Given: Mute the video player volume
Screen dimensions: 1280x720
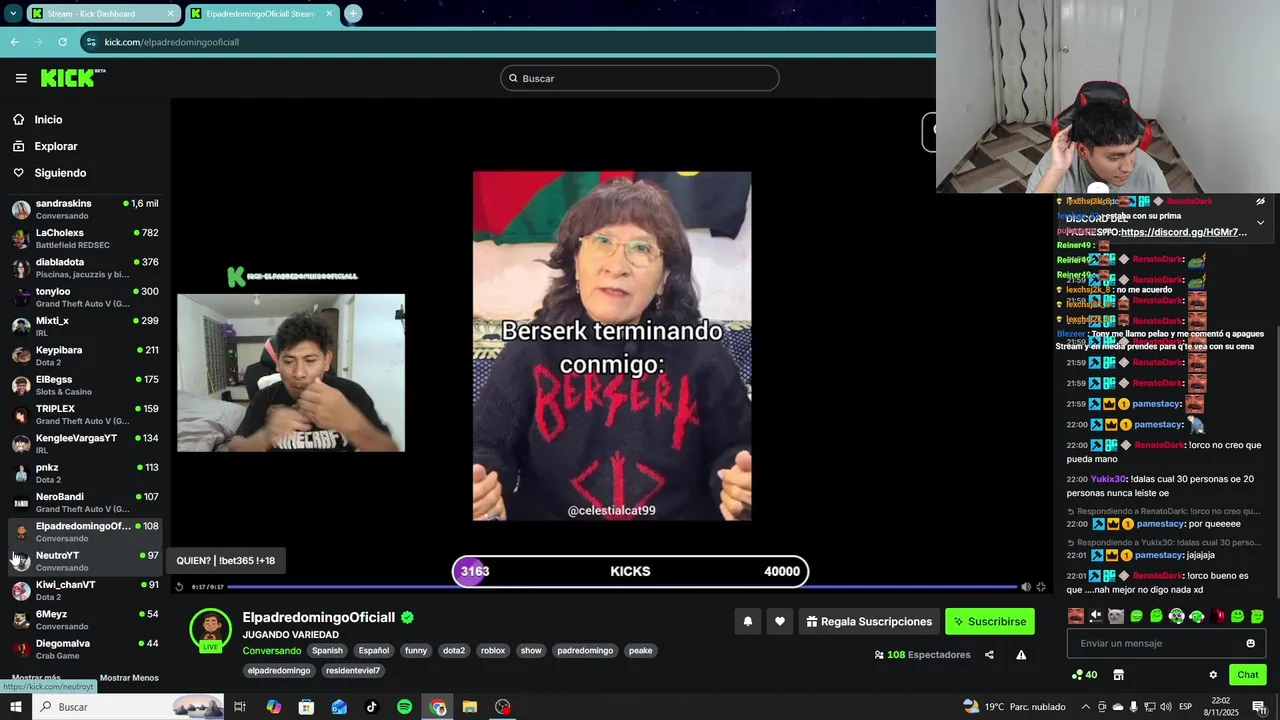Looking at the screenshot, I should 1026,587.
